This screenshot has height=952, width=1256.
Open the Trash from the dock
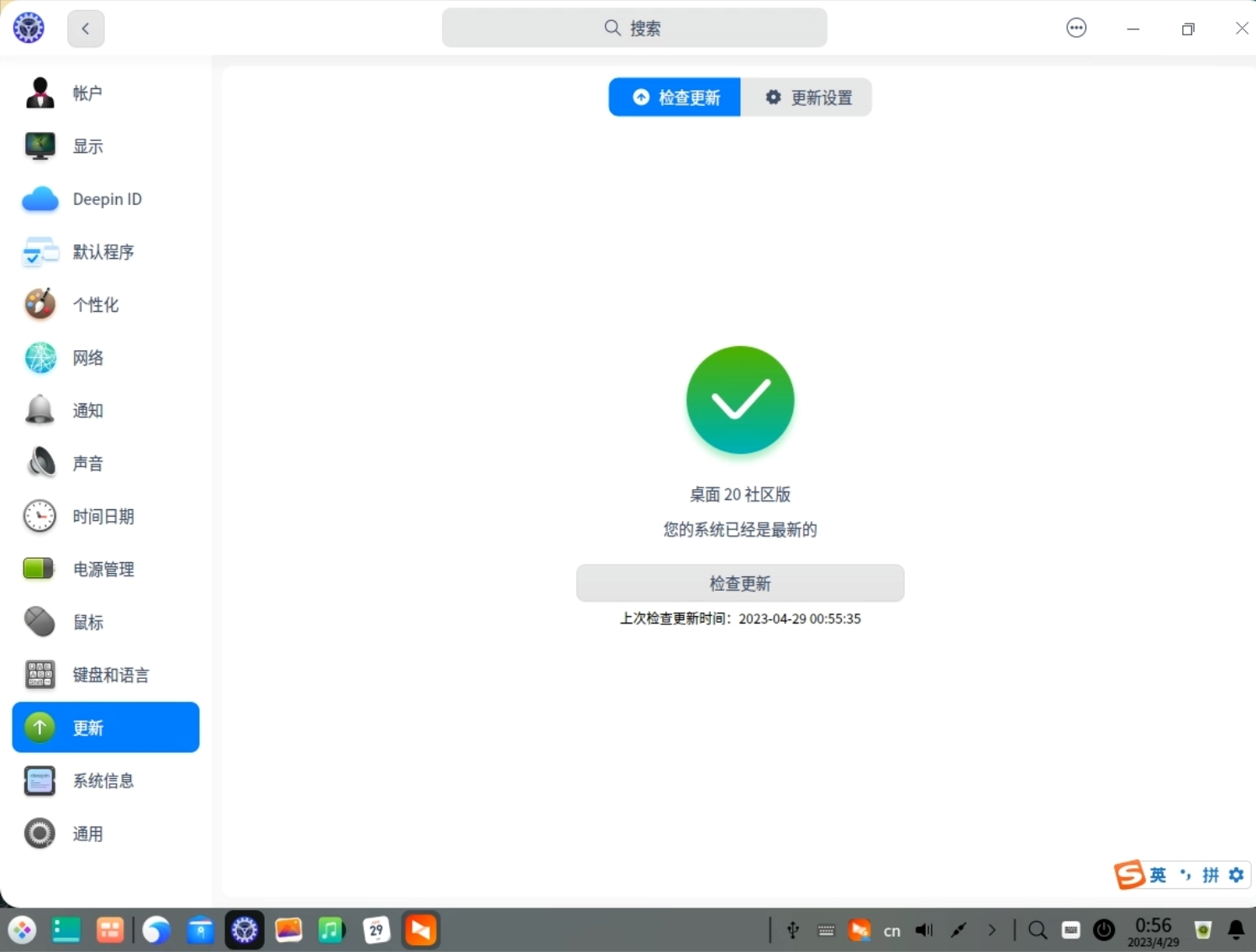coord(1203,930)
